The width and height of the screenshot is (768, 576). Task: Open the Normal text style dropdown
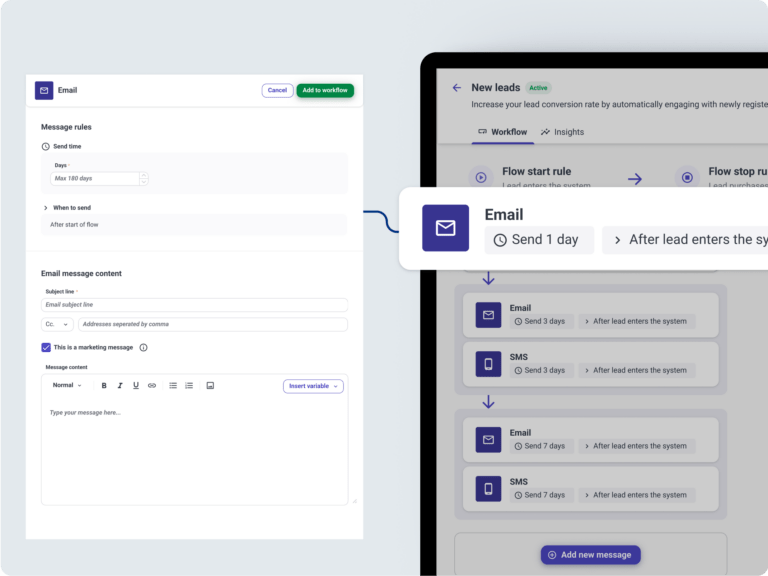pos(67,385)
